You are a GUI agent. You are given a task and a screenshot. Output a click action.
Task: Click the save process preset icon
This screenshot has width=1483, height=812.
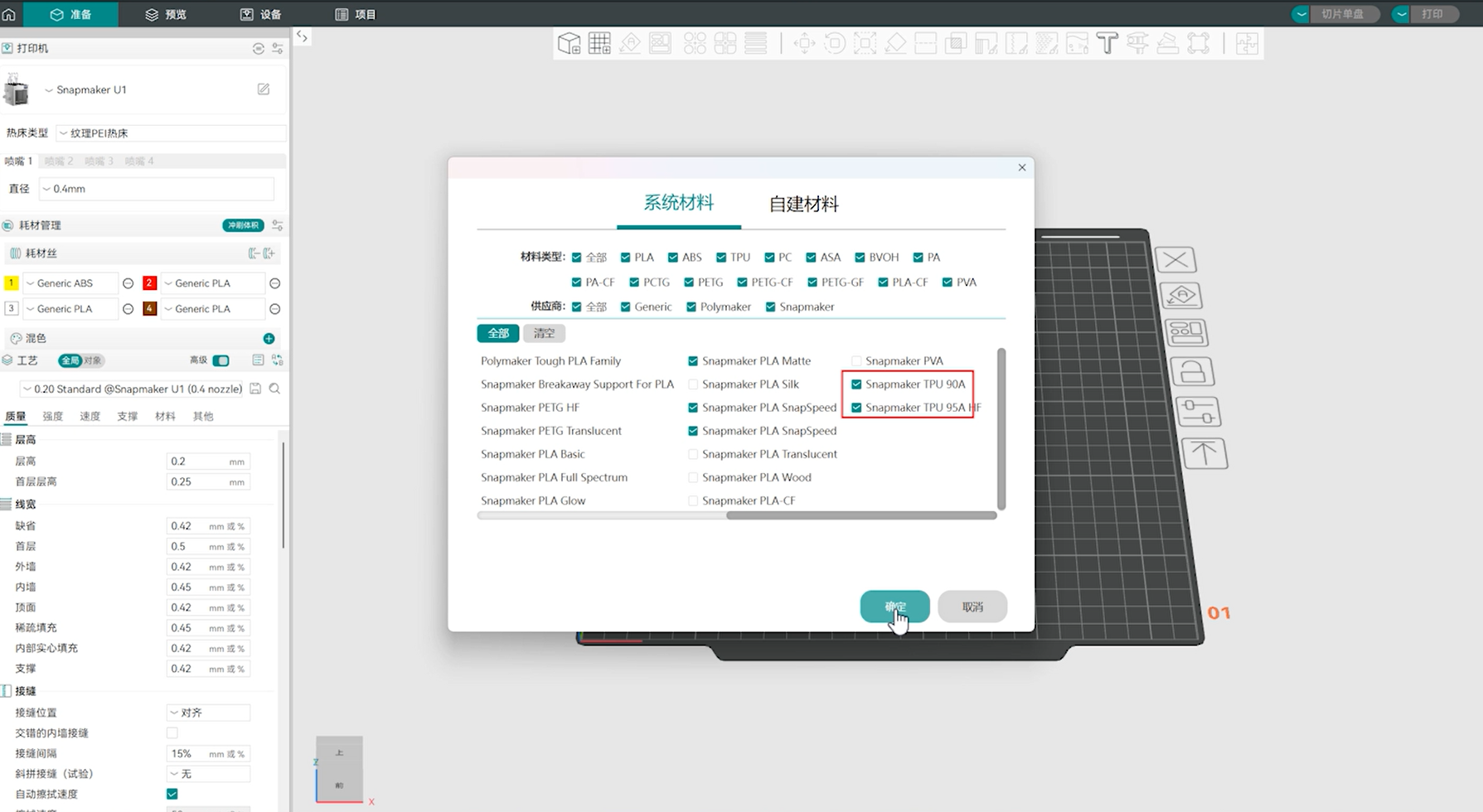click(x=255, y=389)
